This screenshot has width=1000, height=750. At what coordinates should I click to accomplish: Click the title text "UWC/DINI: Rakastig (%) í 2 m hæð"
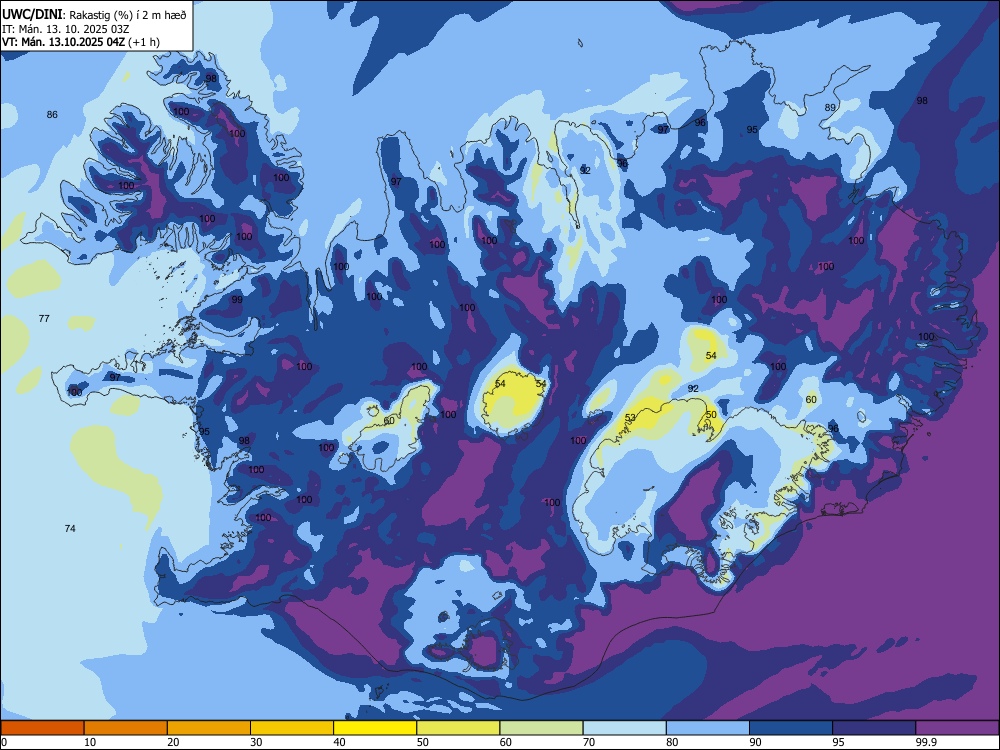[94, 15]
